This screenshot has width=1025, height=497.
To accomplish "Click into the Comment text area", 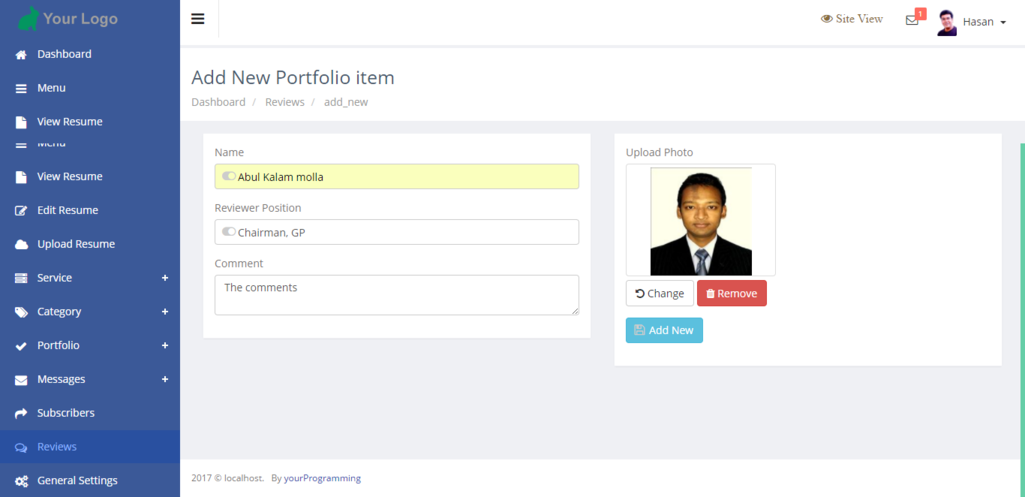I will click(396, 295).
